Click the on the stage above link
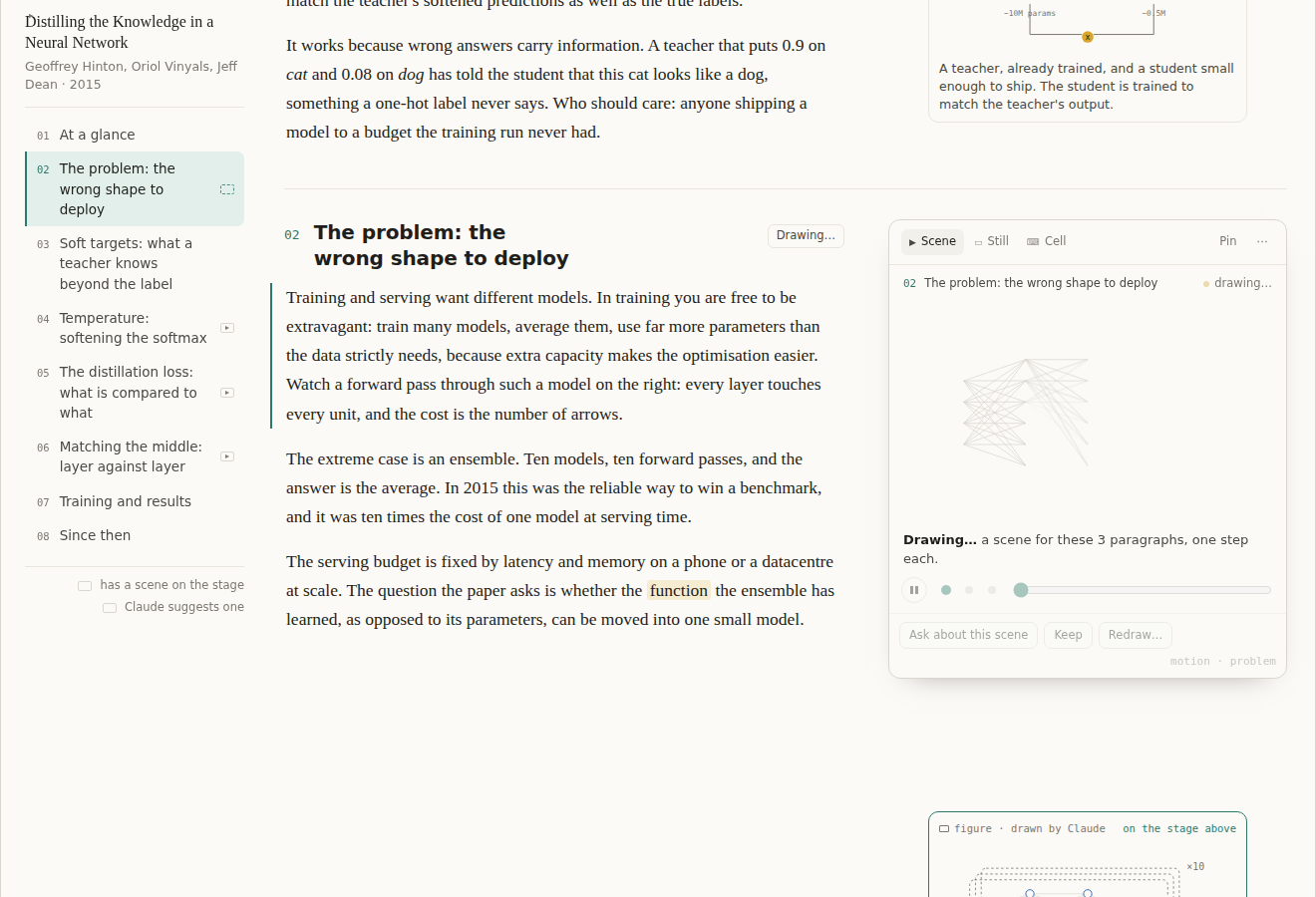Image resolution: width=1316 pixels, height=897 pixels. point(1179,828)
